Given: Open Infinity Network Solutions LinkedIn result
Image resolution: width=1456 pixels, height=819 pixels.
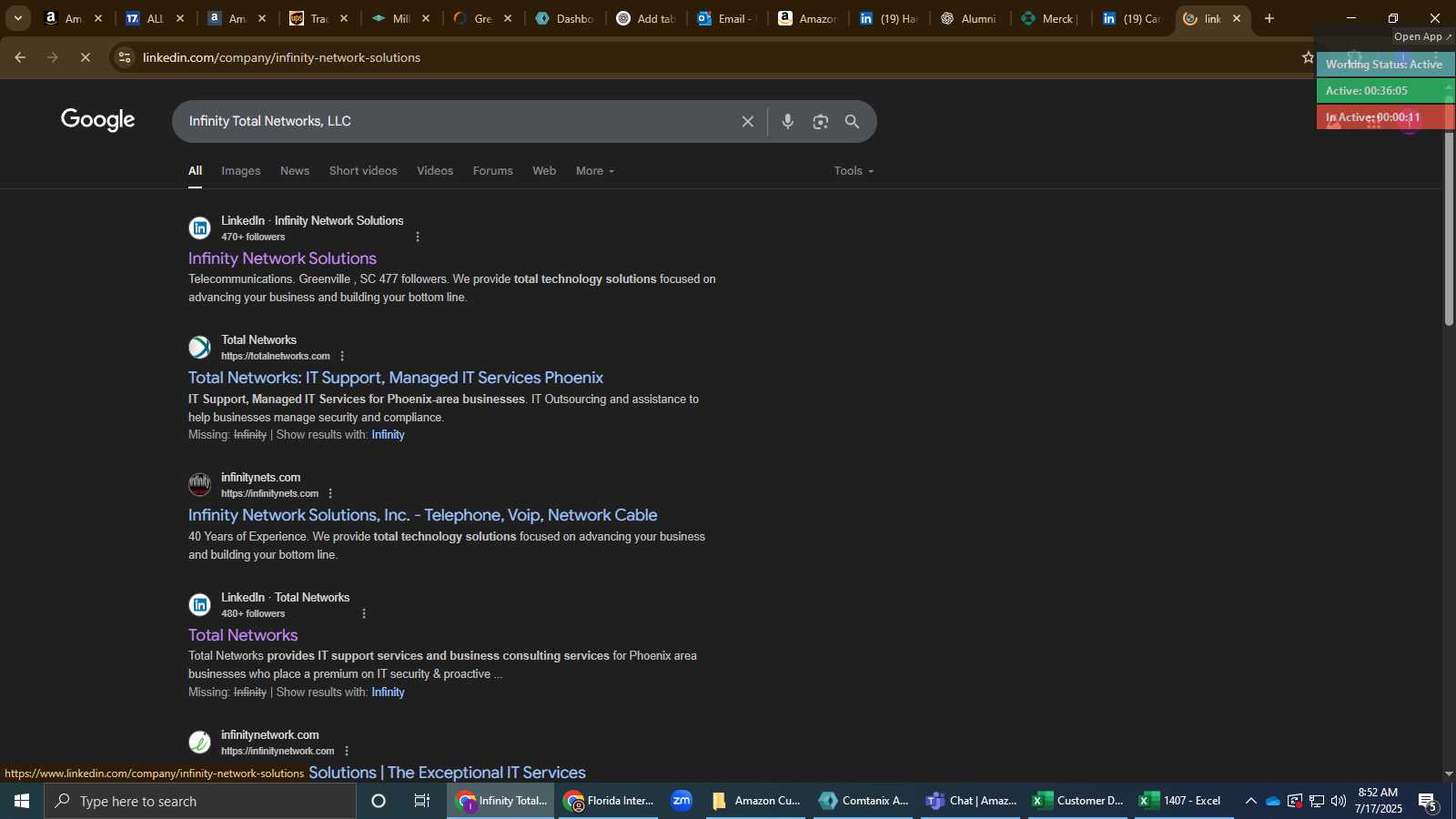Looking at the screenshot, I should [282, 258].
